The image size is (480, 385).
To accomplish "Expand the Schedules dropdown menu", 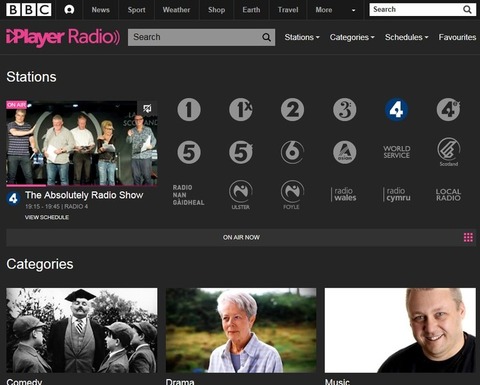I will point(407,37).
